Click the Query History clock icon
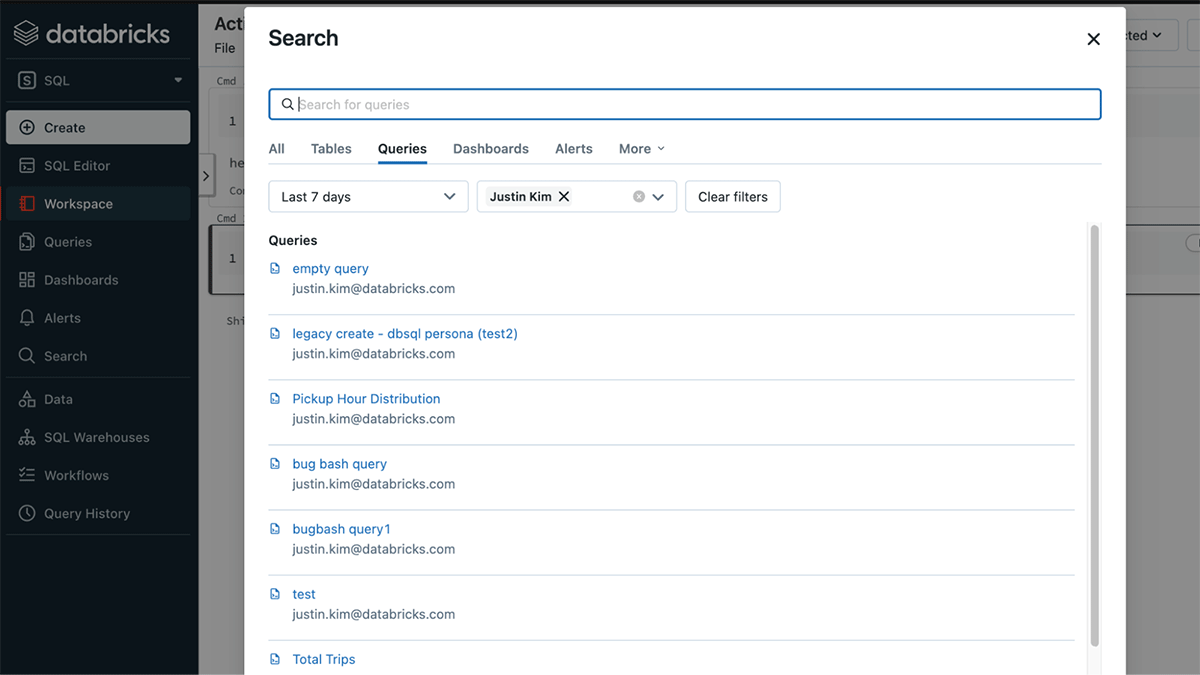The image size is (1200, 675). [x=27, y=514]
